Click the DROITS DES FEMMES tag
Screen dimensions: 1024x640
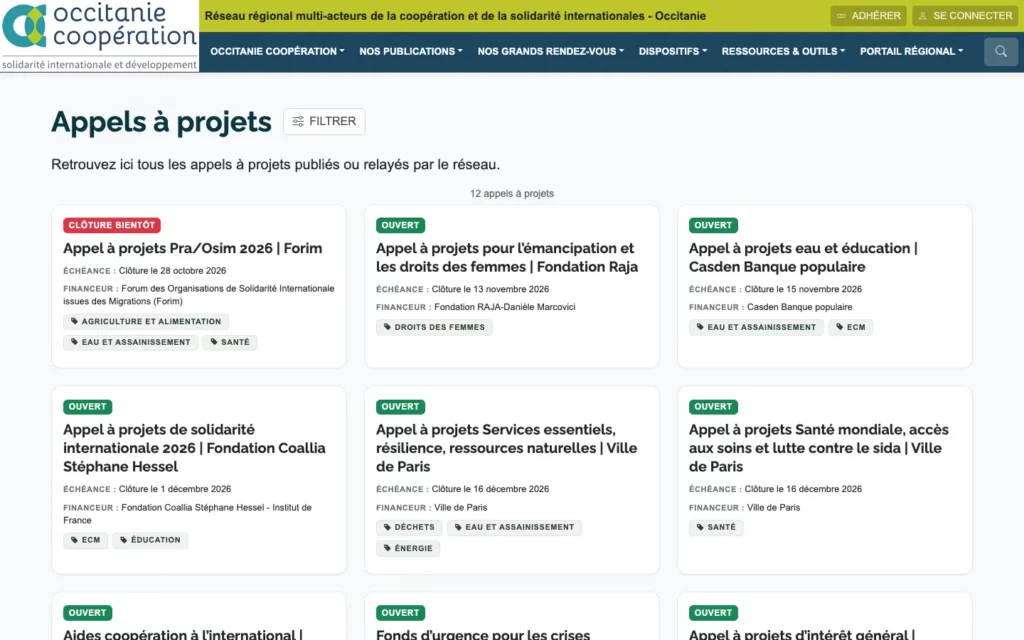pyautogui.click(x=434, y=327)
